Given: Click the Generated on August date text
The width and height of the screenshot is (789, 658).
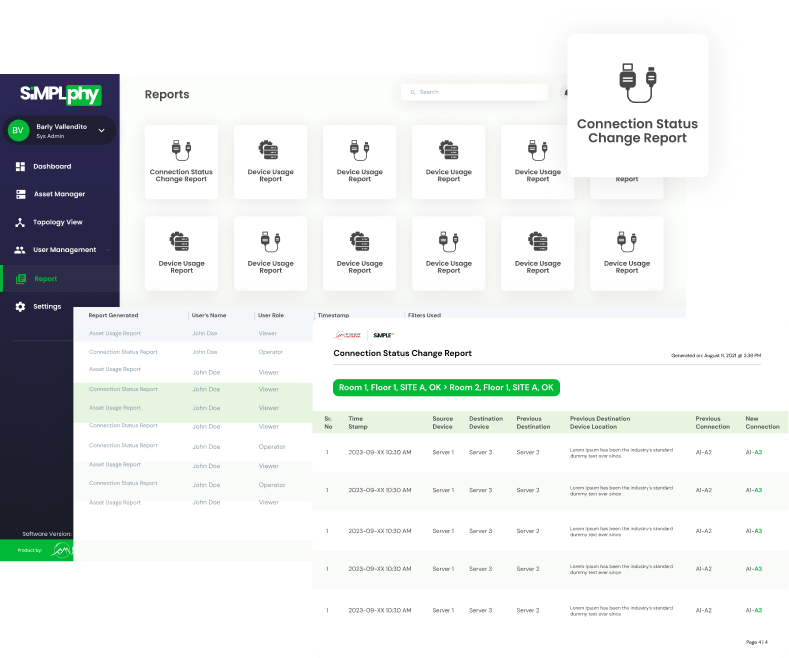Looking at the screenshot, I should [x=716, y=356].
